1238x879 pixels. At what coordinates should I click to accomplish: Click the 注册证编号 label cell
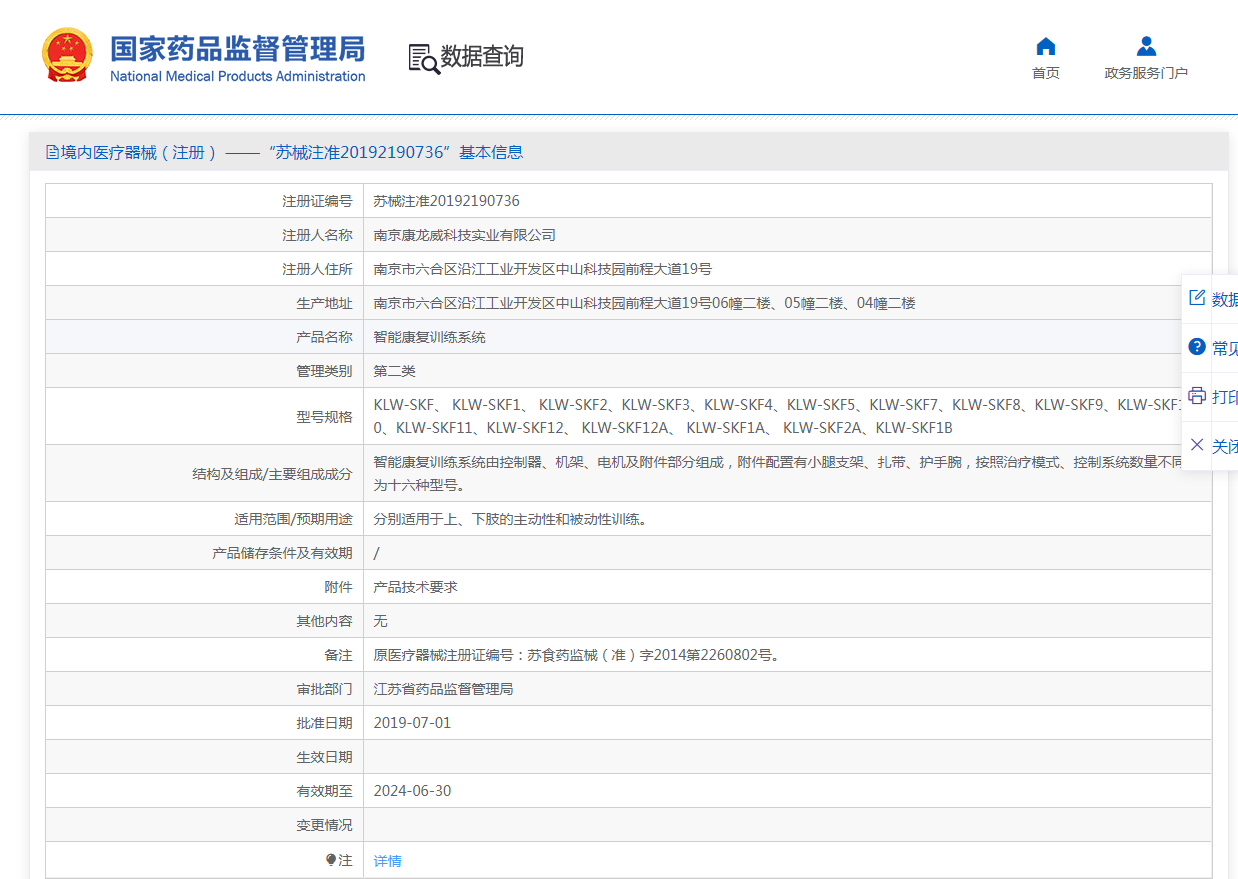204,201
